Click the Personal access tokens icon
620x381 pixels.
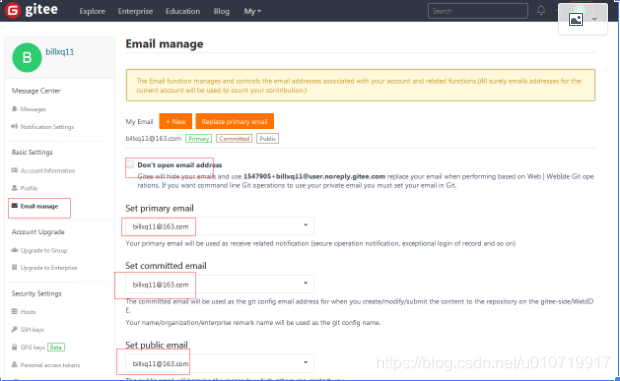point(15,364)
